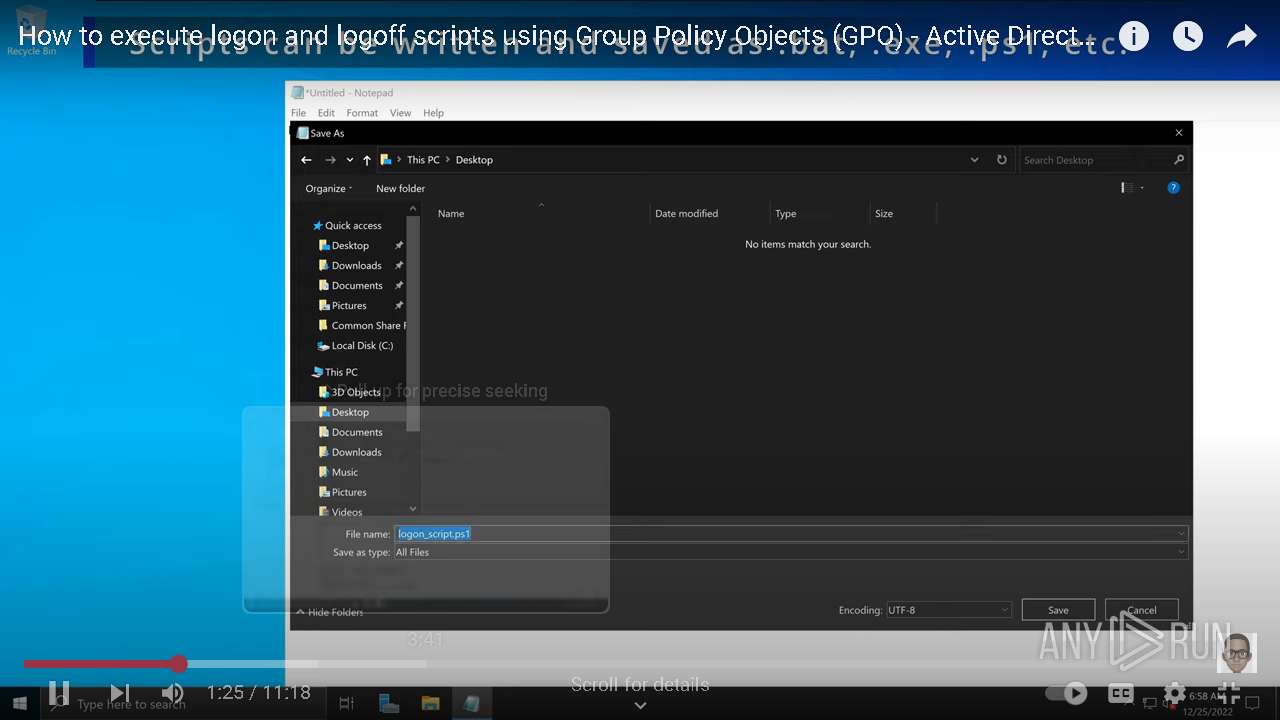Viewport: 1280px width, 720px height.
Task: Open Common Share folder
Action: (x=362, y=326)
